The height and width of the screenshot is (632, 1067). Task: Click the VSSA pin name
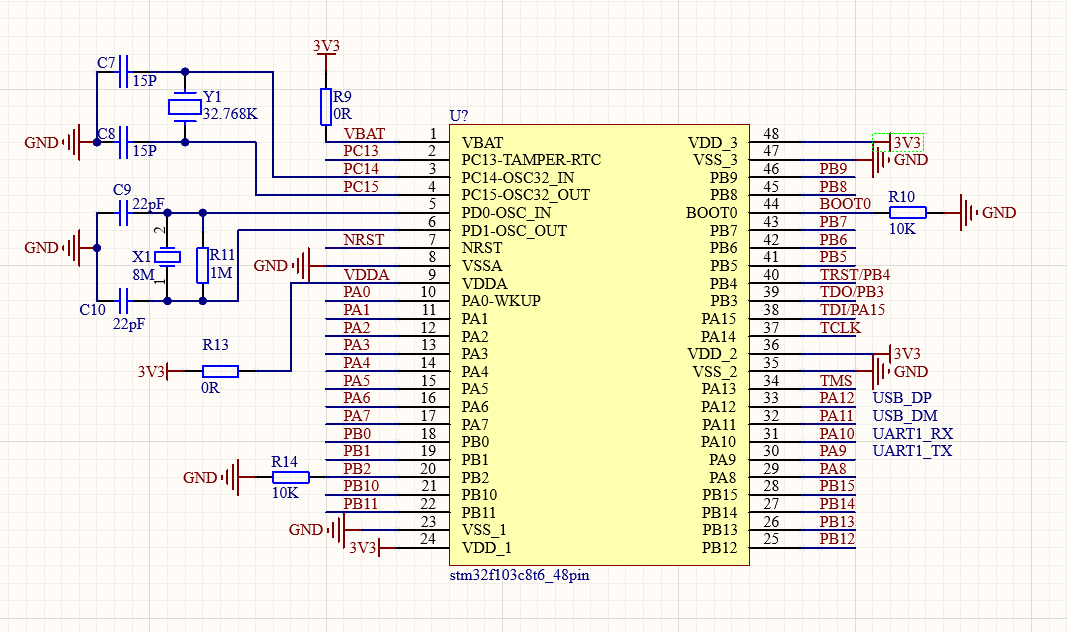point(482,265)
